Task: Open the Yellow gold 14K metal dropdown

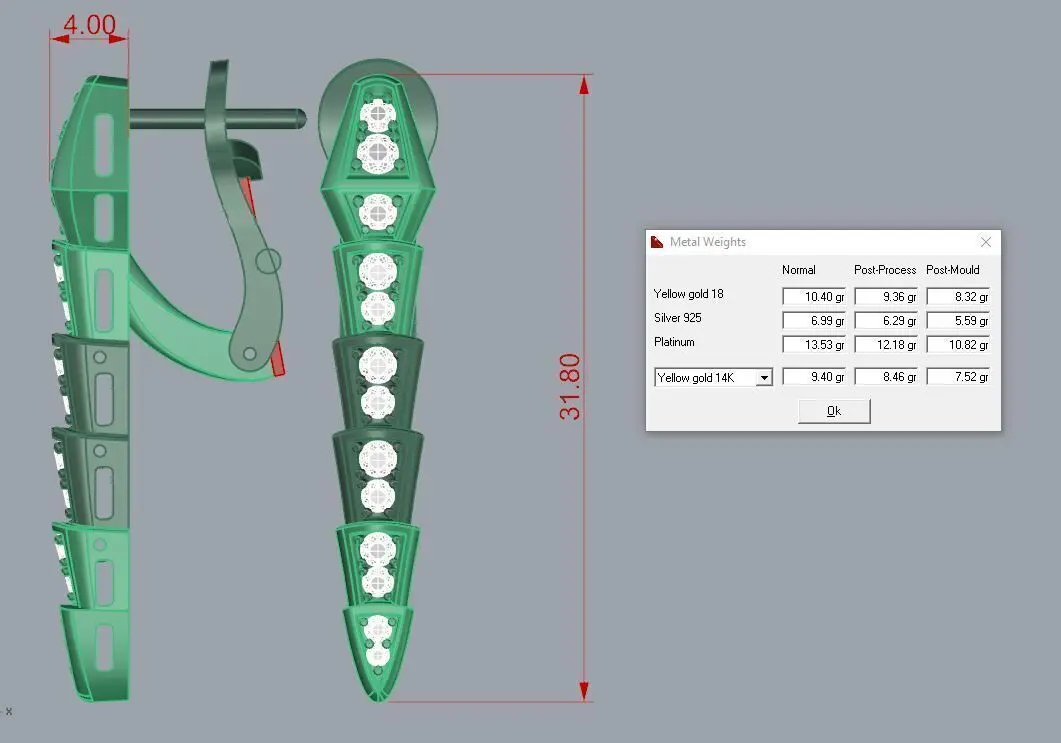Action: coord(713,377)
